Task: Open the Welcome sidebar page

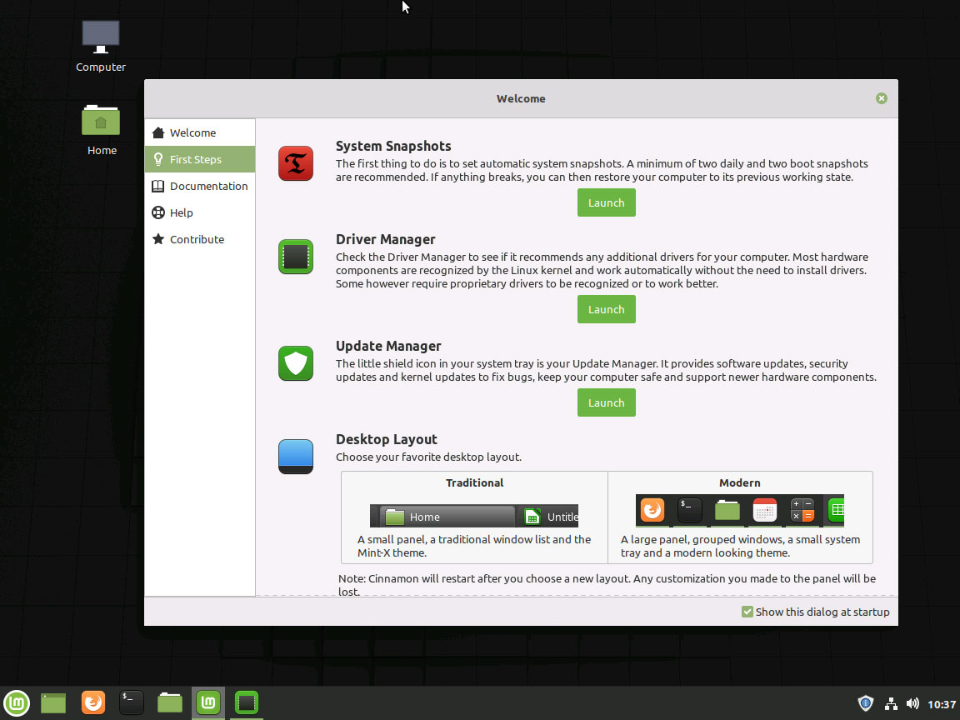Action: click(200, 133)
